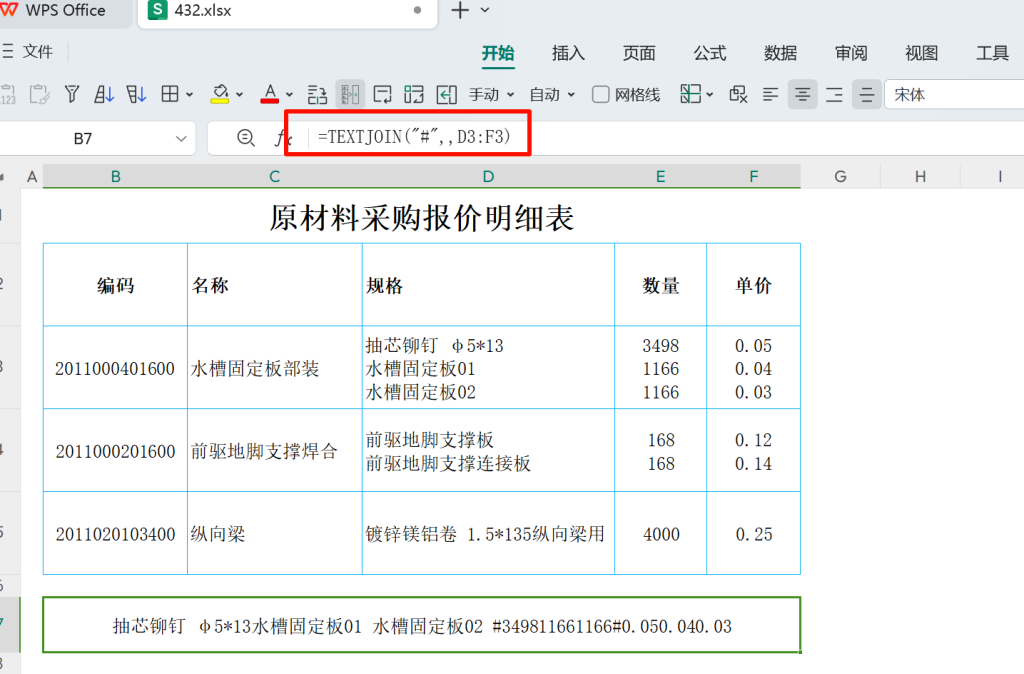Apply the red font color A

[270, 95]
